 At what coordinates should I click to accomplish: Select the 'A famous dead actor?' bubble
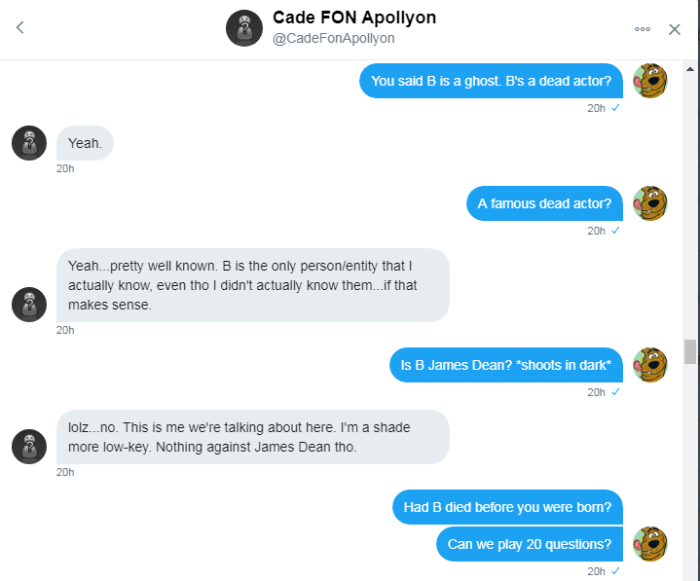tap(544, 204)
